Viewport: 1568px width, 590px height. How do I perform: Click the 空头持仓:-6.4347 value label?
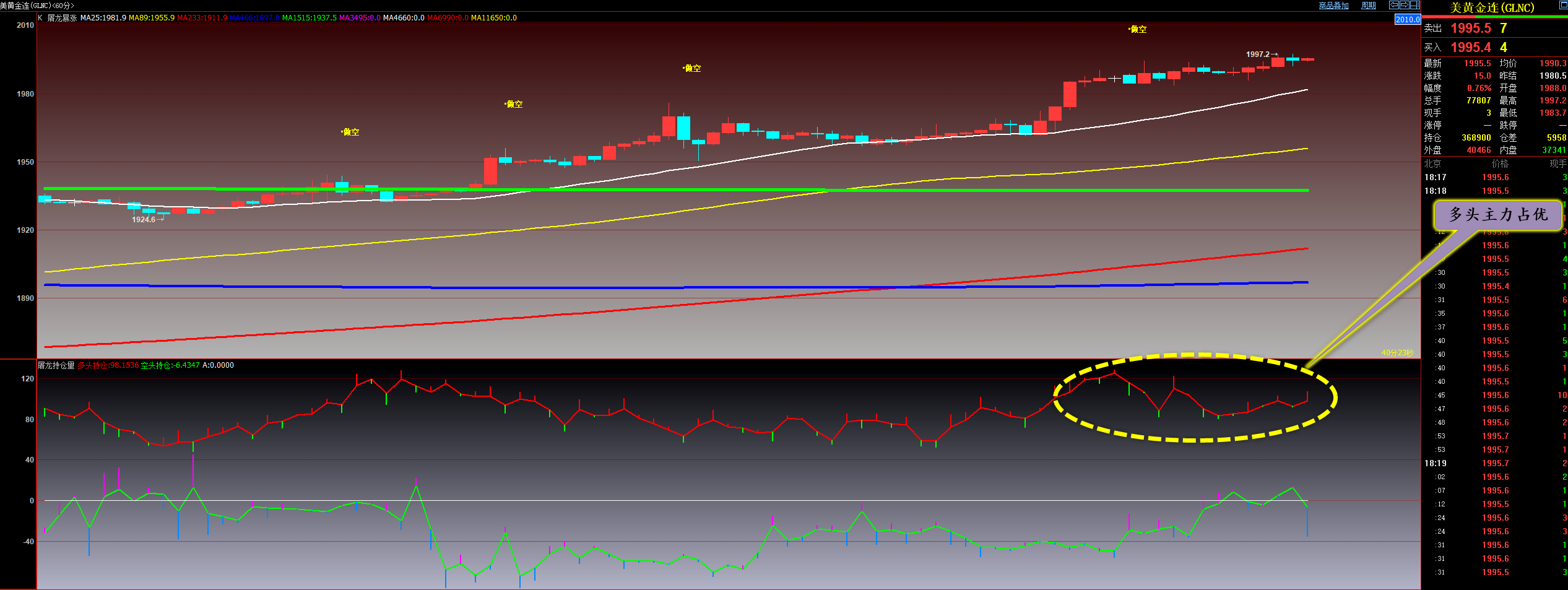click(170, 365)
